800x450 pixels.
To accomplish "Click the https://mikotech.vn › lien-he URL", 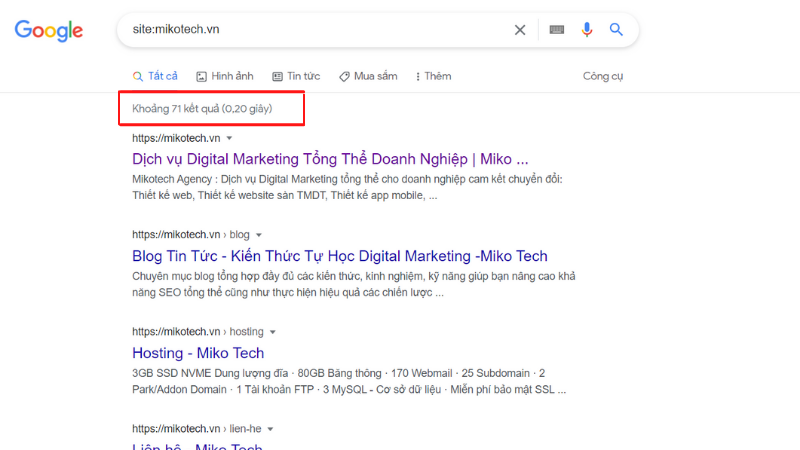I will pos(196,429).
